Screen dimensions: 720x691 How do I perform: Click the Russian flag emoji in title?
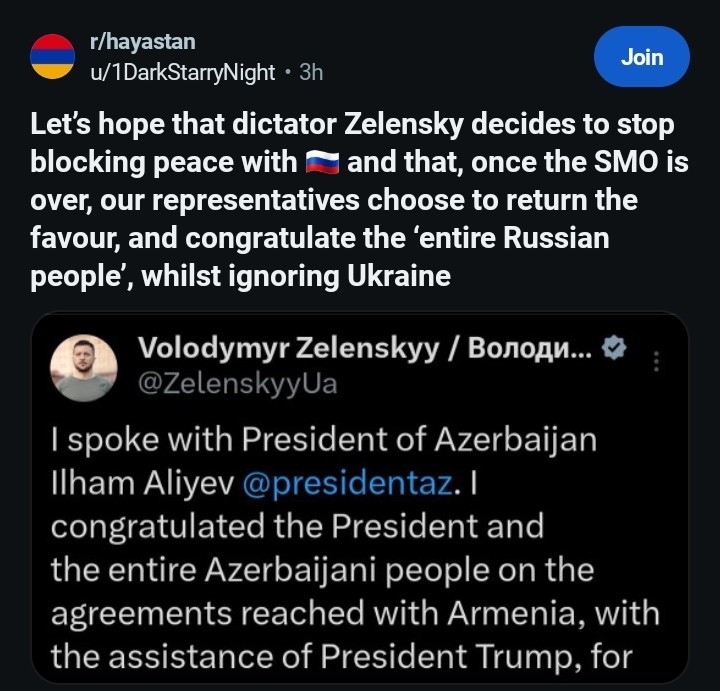pos(321,161)
